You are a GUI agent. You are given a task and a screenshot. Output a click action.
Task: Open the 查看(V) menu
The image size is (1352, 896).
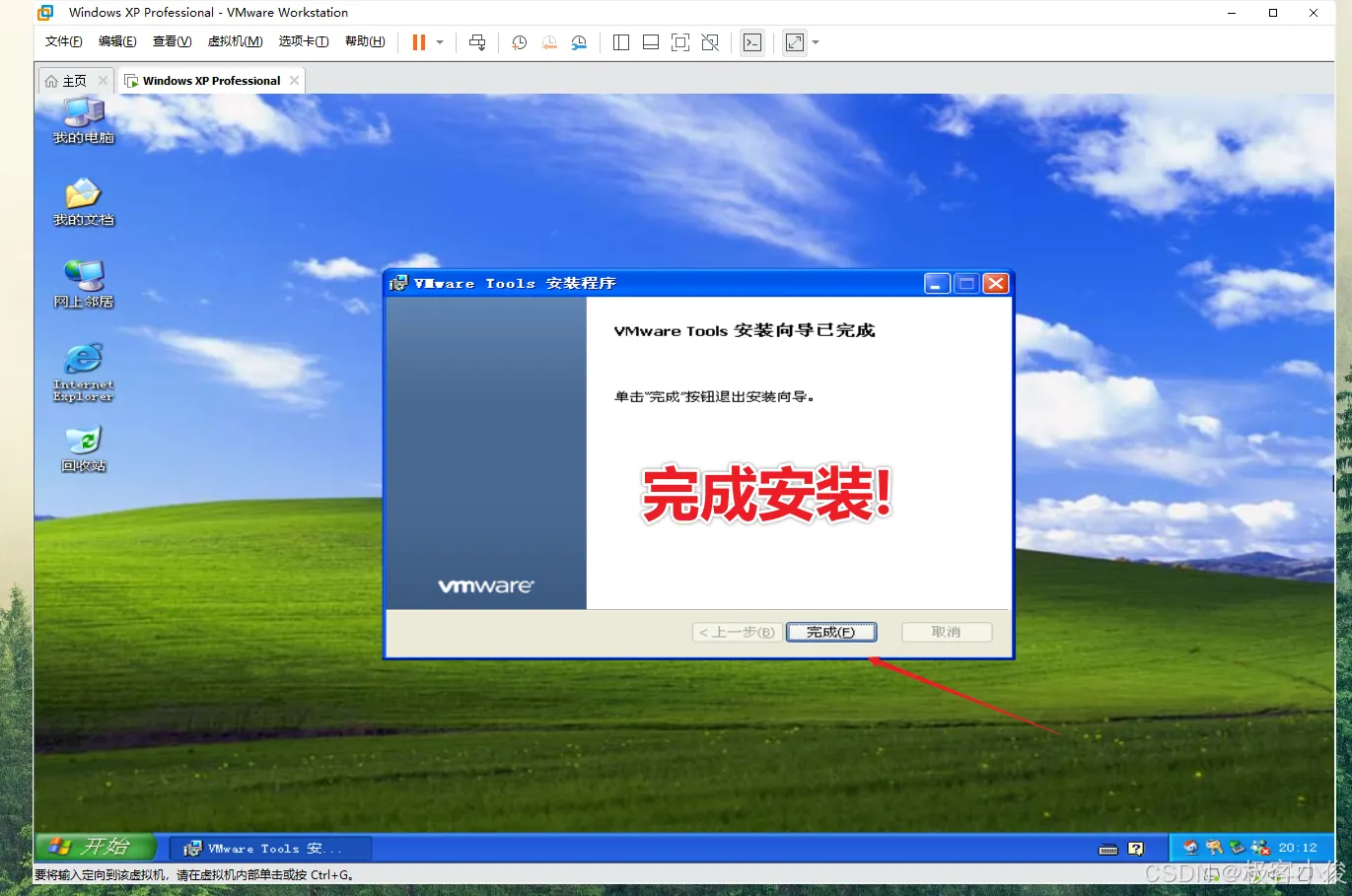tap(172, 41)
